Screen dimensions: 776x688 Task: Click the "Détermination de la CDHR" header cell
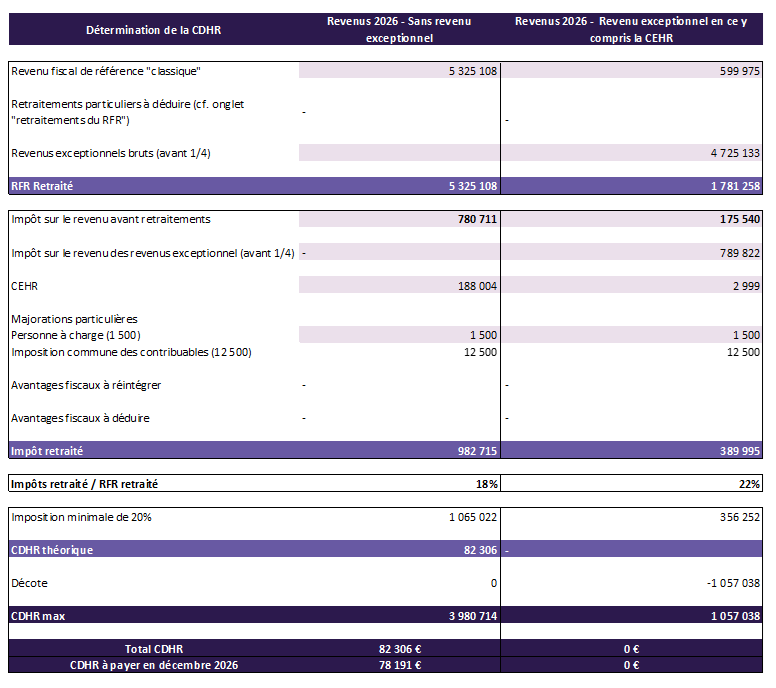pyautogui.click(x=154, y=30)
